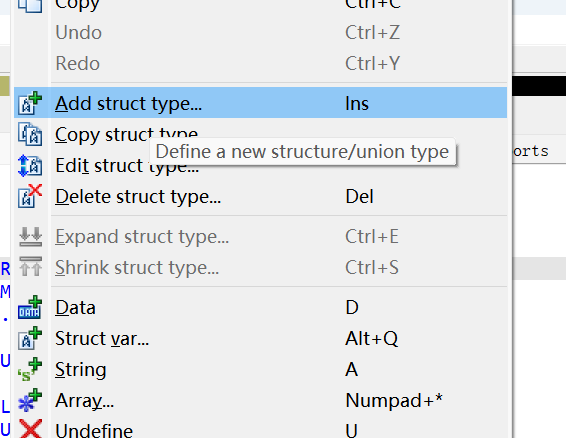This screenshot has width=566, height=438.
Task: Choose Delete struct type from menu
Action: tap(260, 196)
